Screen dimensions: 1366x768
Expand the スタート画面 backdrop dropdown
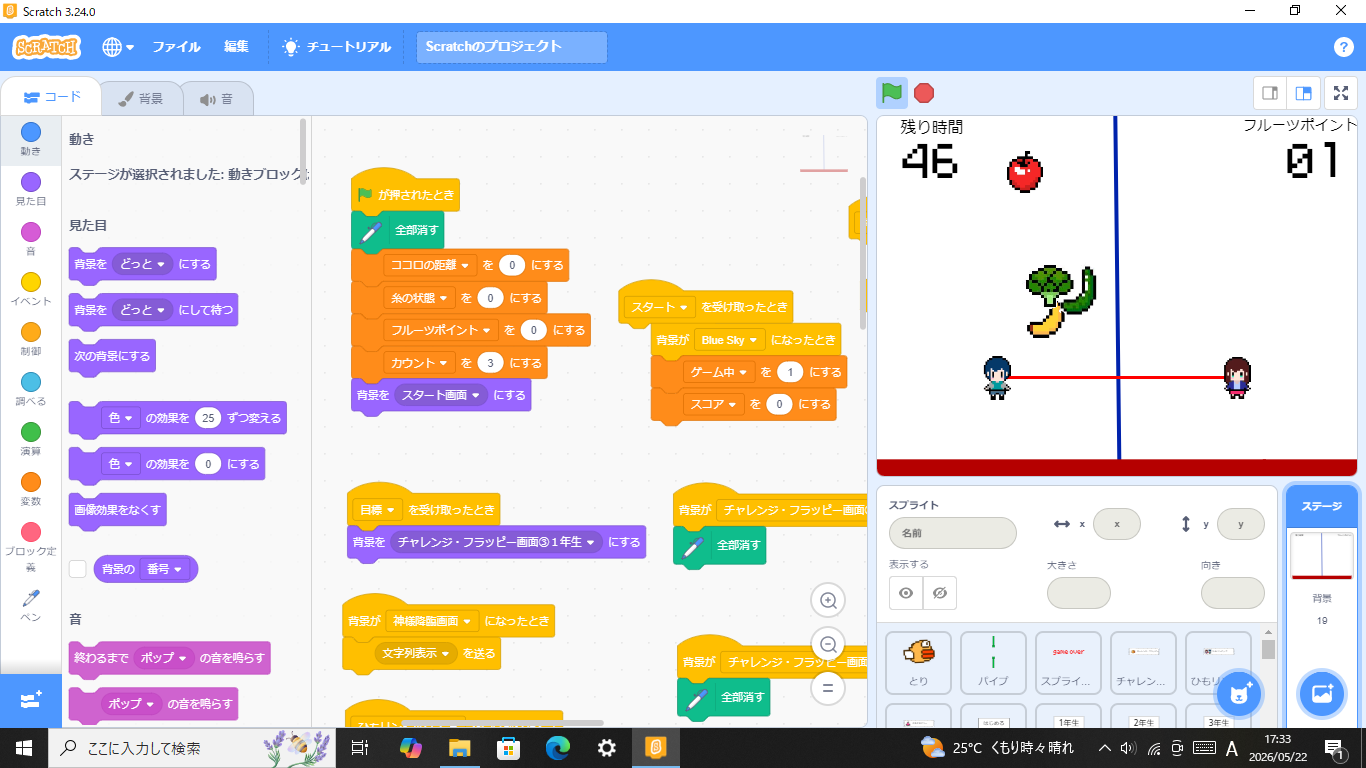[476, 395]
